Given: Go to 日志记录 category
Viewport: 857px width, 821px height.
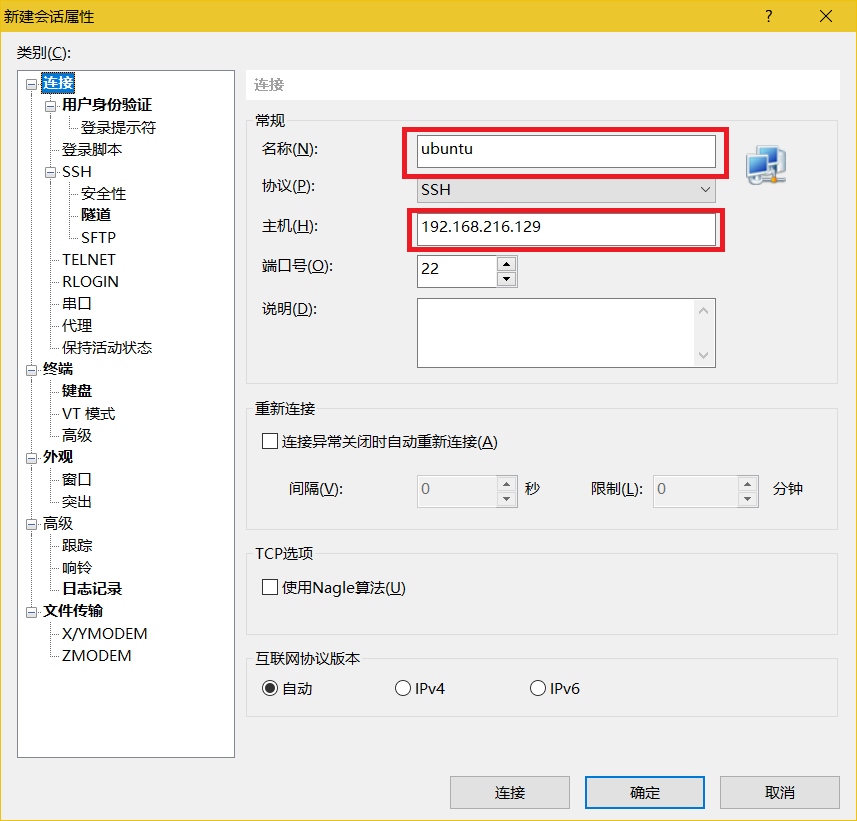Looking at the screenshot, I should click(x=92, y=589).
